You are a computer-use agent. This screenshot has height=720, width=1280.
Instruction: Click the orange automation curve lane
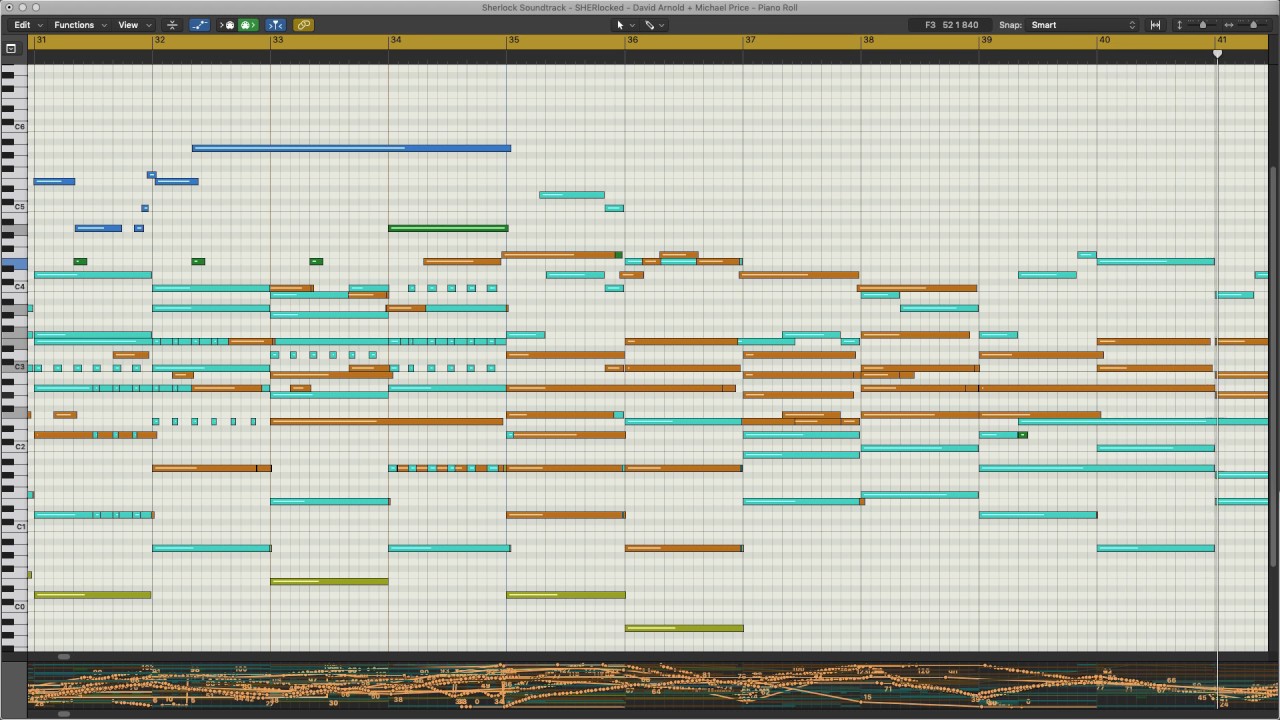tap(648, 685)
